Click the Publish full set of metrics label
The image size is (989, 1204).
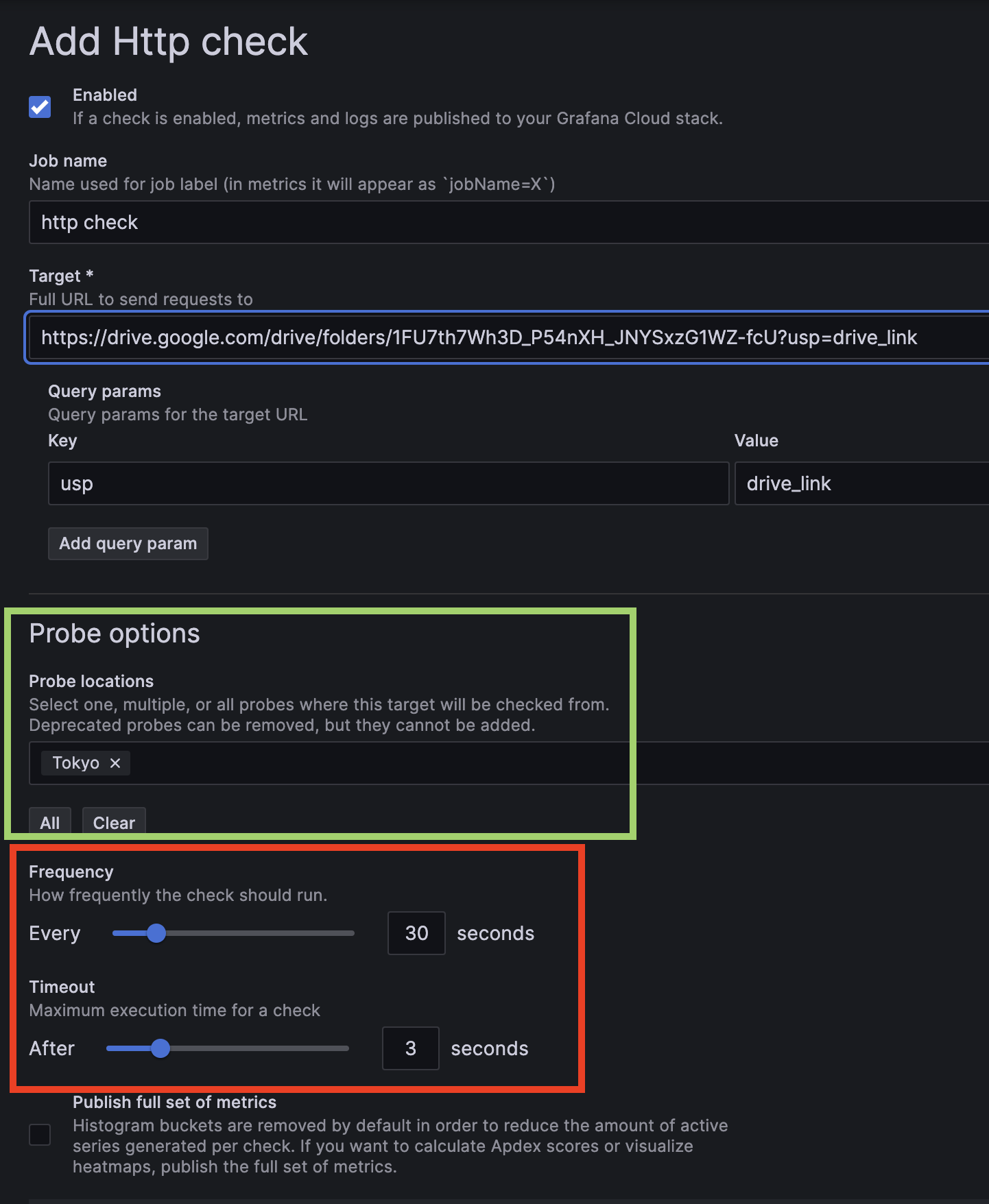click(x=174, y=1103)
